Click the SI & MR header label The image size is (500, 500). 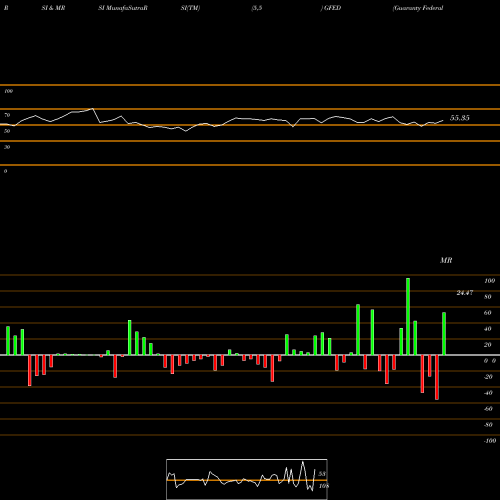coord(53,8)
